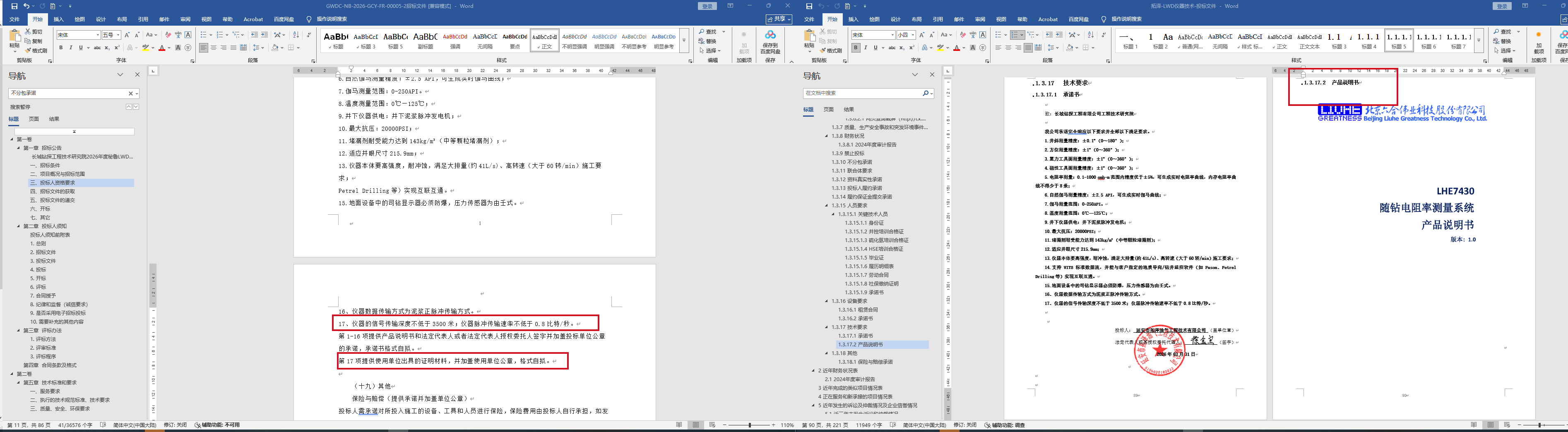
Task: Increase indent in the right Word window
Action: coord(1059,35)
